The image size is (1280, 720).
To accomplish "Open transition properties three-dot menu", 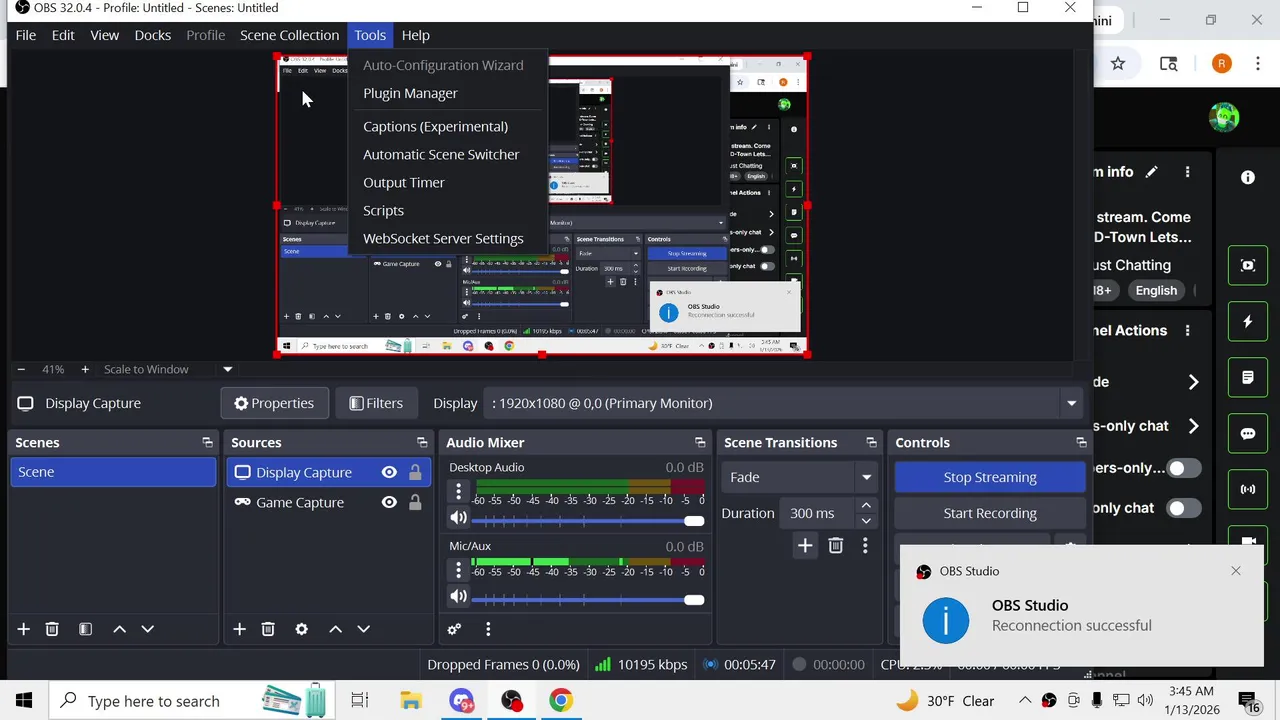I will click(865, 545).
